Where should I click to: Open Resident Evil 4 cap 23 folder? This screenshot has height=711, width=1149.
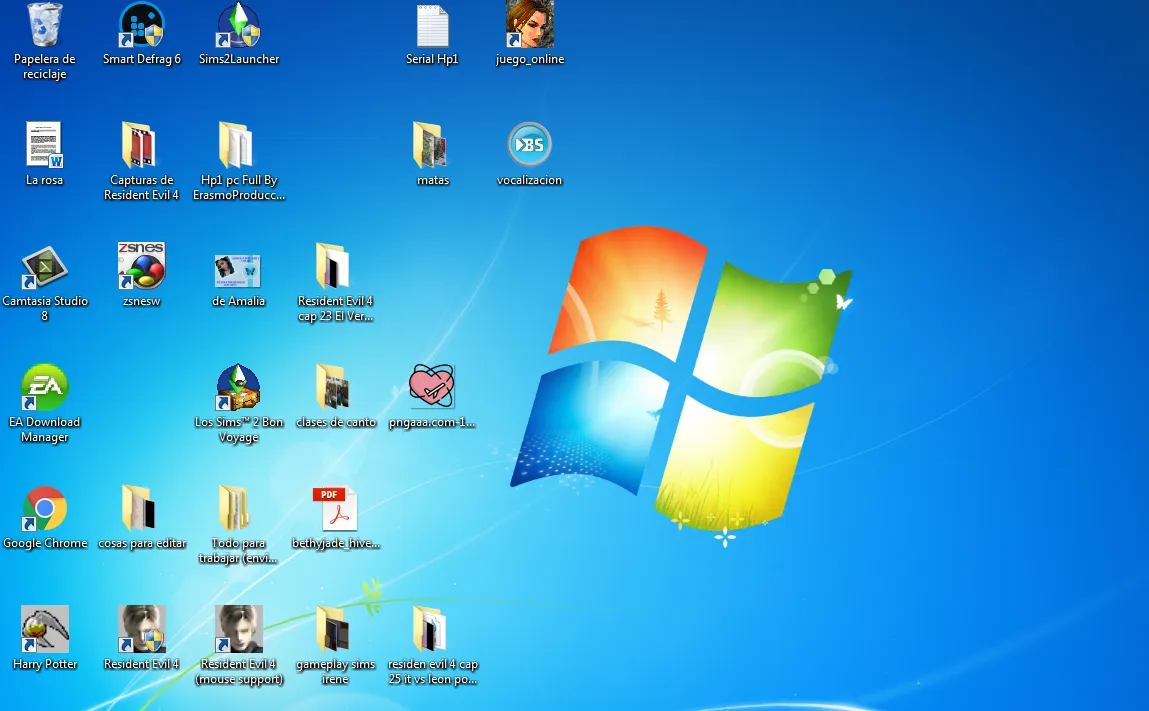pos(333,265)
